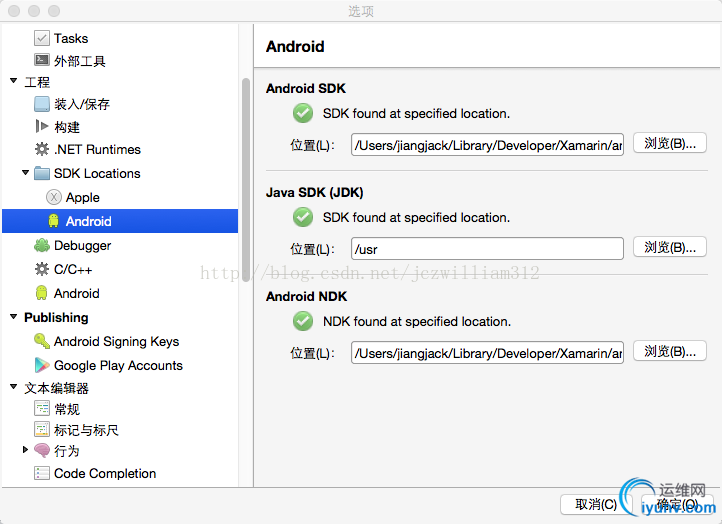Viewport: 722px width, 524px height.
Task: Collapse the Publishing section
Action: point(13,317)
